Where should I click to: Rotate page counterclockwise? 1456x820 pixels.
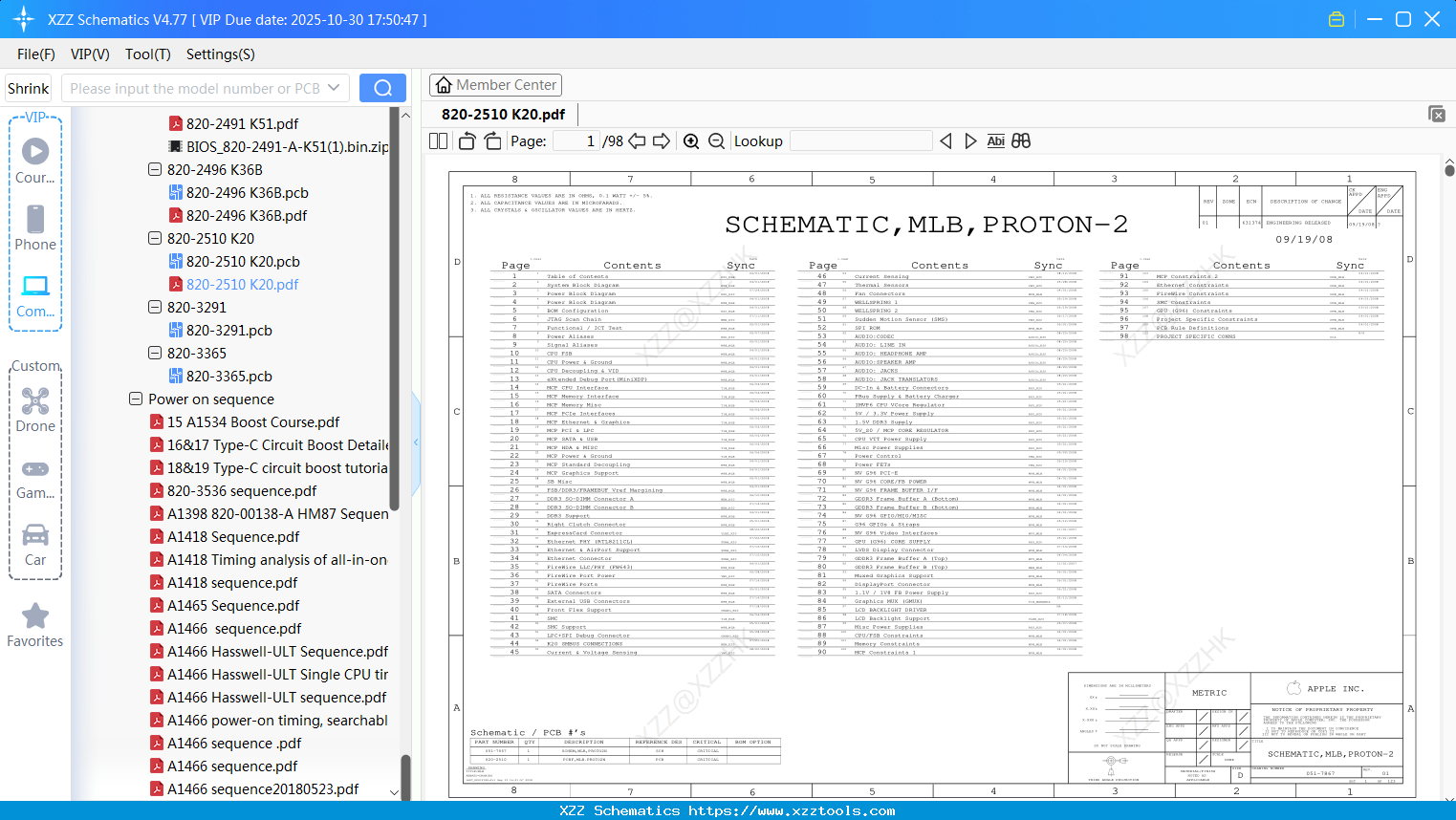[x=467, y=141]
